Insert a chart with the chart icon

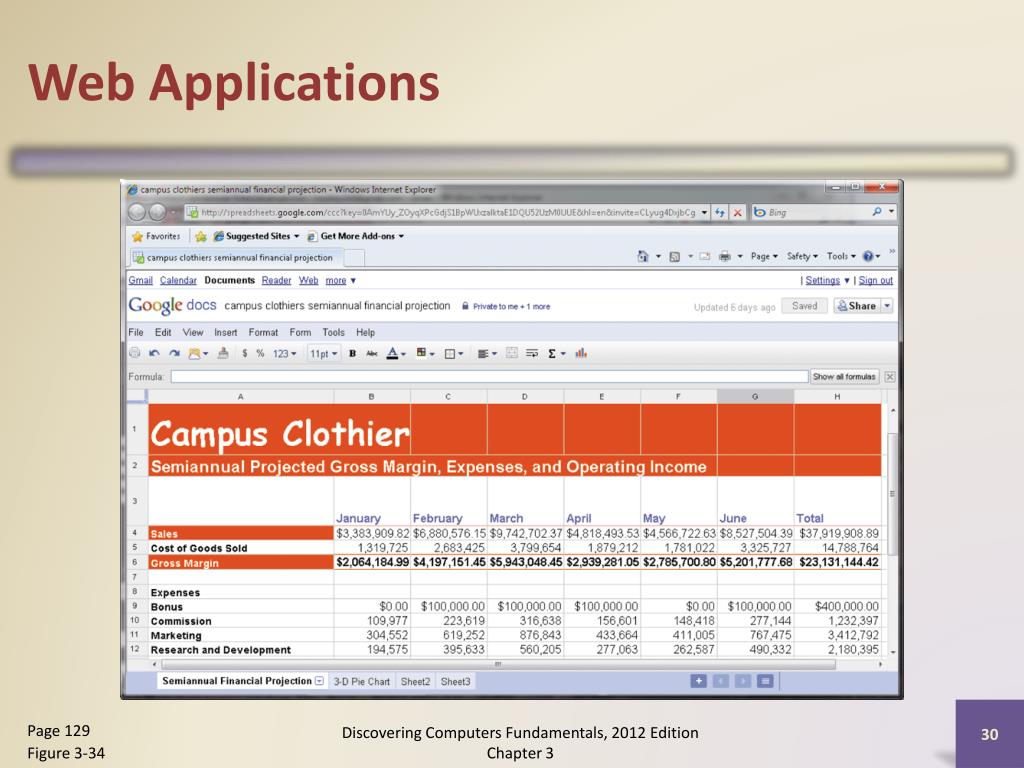coord(581,353)
